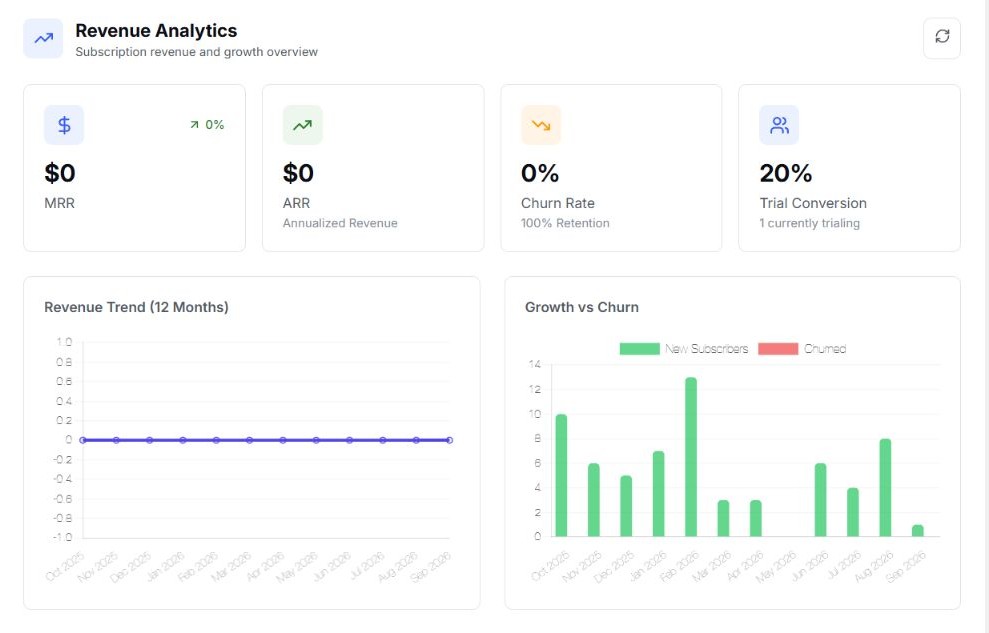Click the 'Revenue Trend (12 Months)' title
Image resolution: width=989 pixels, height=633 pixels.
tap(136, 307)
